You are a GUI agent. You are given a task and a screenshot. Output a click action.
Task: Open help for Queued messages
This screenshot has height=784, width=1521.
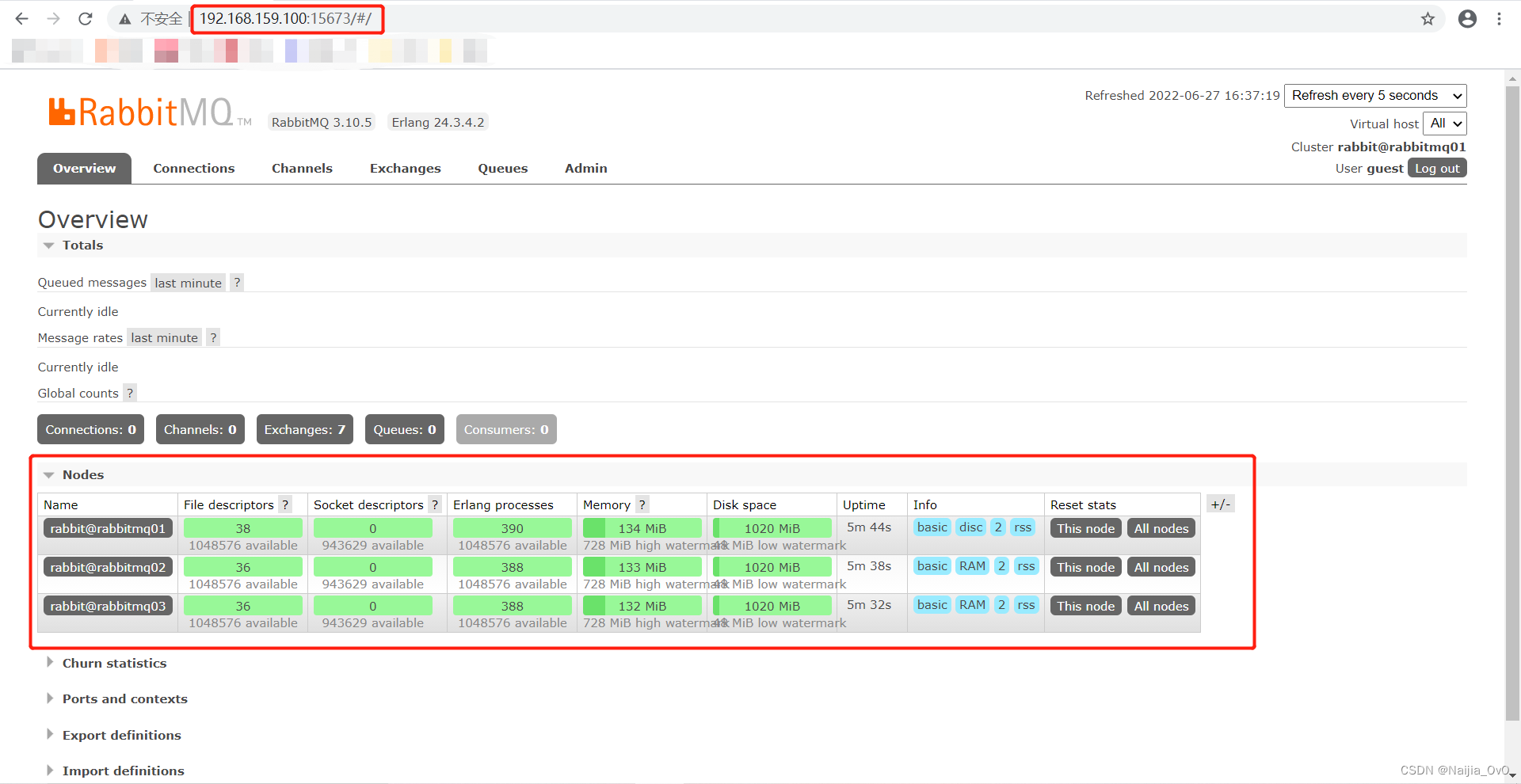(x=237, y=283)
